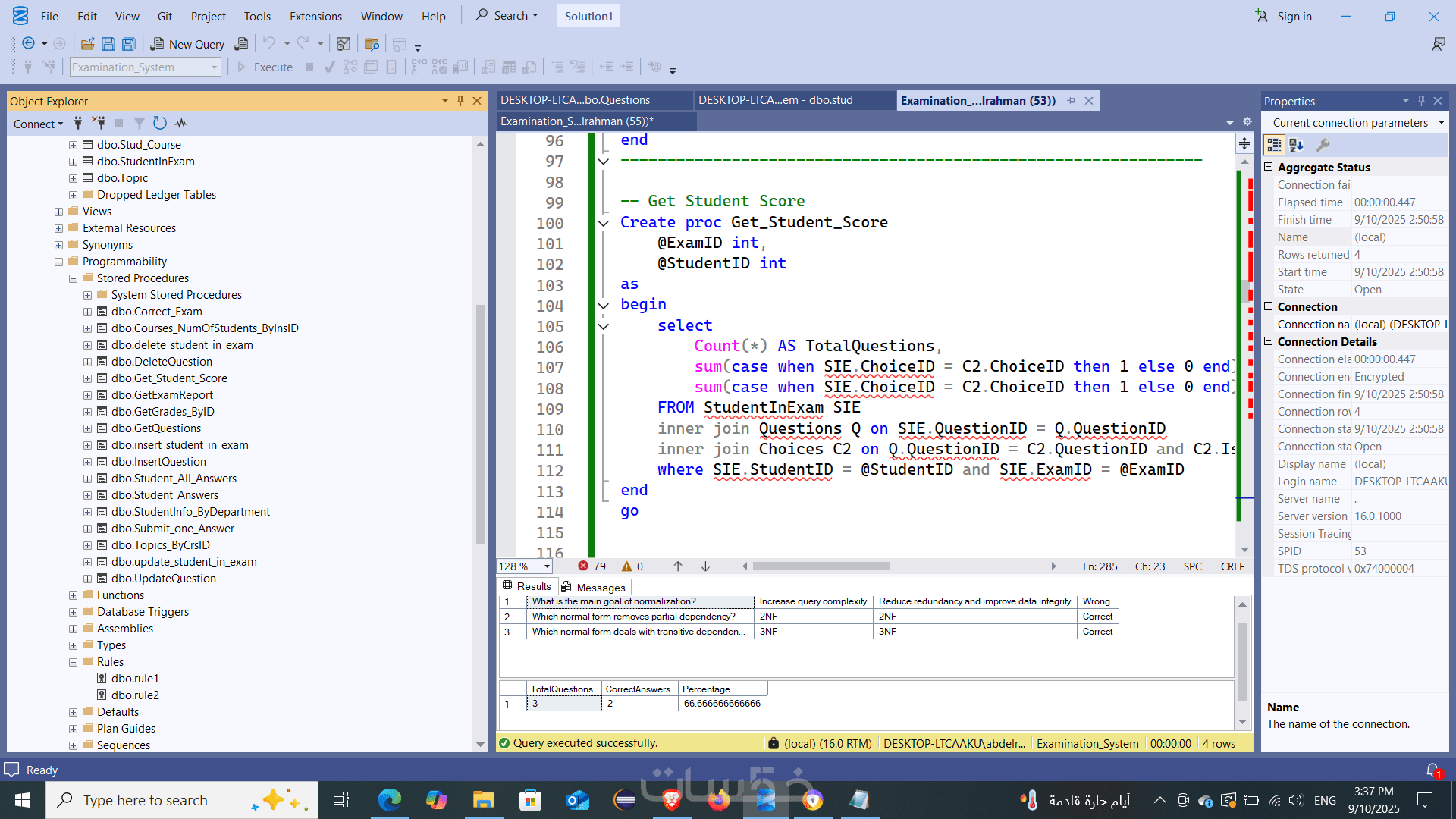Viewport: 1456px width, 819px height.
Task: Click the red error count indicator
Action: coord(591,566)
